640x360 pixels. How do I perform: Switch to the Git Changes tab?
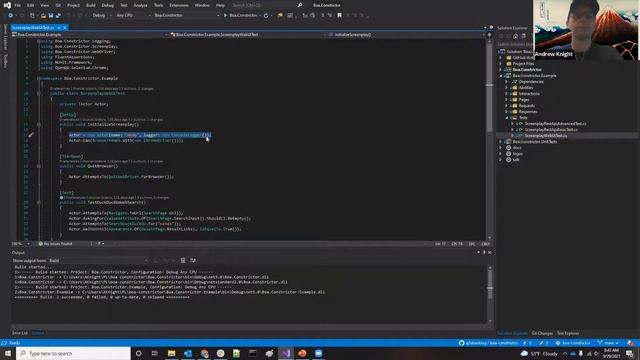[x=542, y=333]
